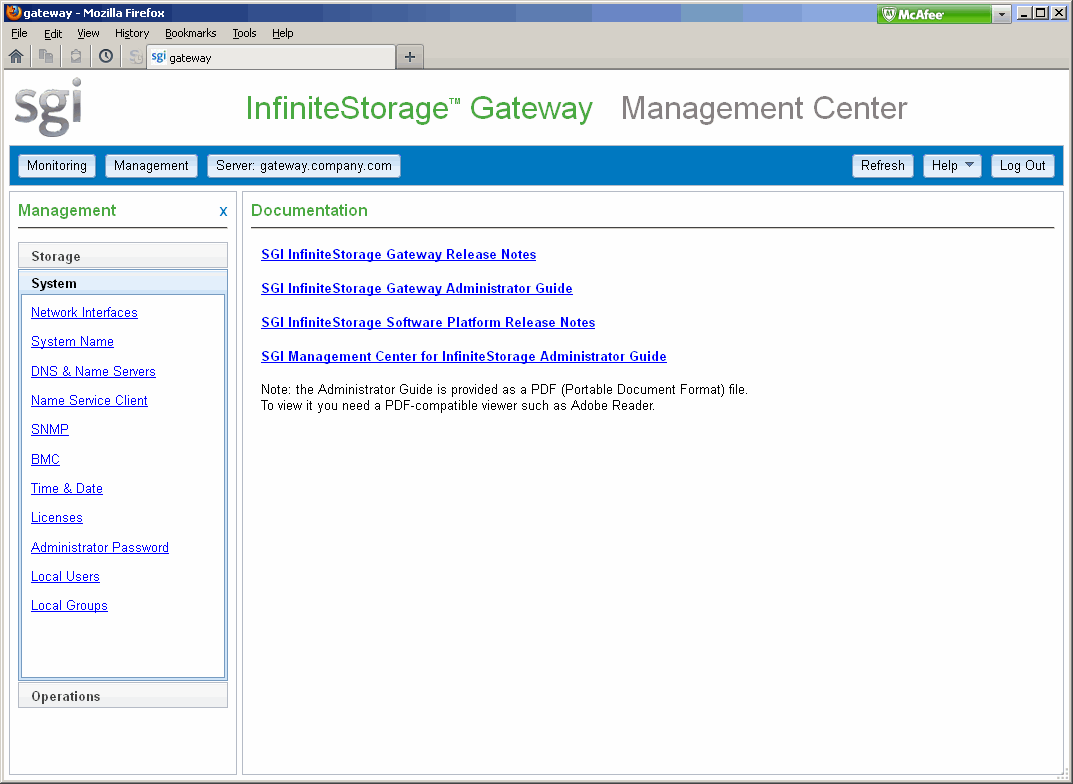
Task: Click the greyed sync icon beside gateway tab
Action: click(135, 57)
